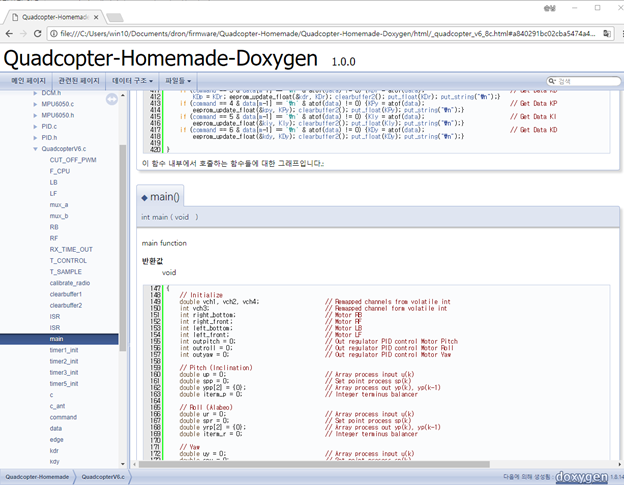The width and height of the screenshot is (624, 485).
Task: Click the search magnifier icon
Action: tap(552, 81)
